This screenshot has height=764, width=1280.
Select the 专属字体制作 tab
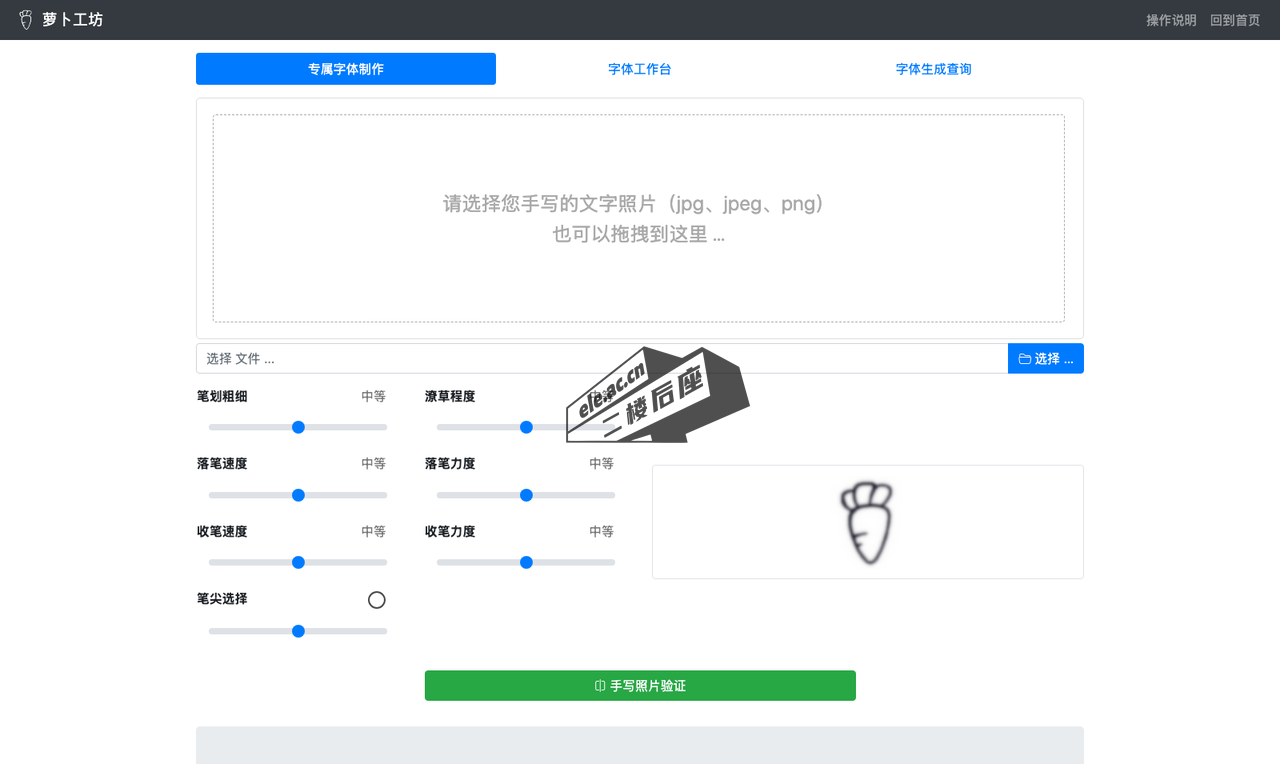pos(346,69)
